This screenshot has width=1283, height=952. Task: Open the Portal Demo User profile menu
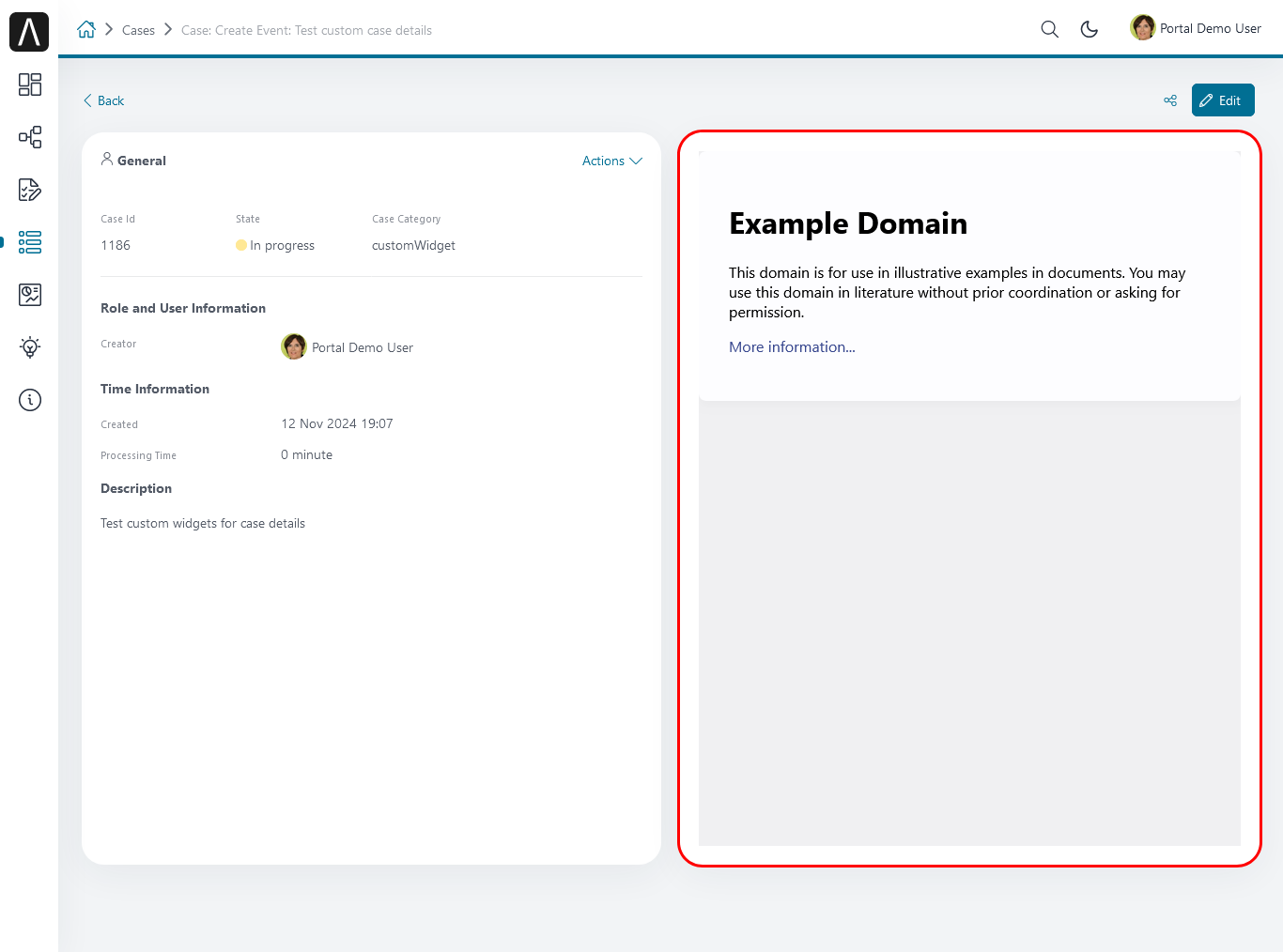pyautogui.click(x=1196, y=28)
